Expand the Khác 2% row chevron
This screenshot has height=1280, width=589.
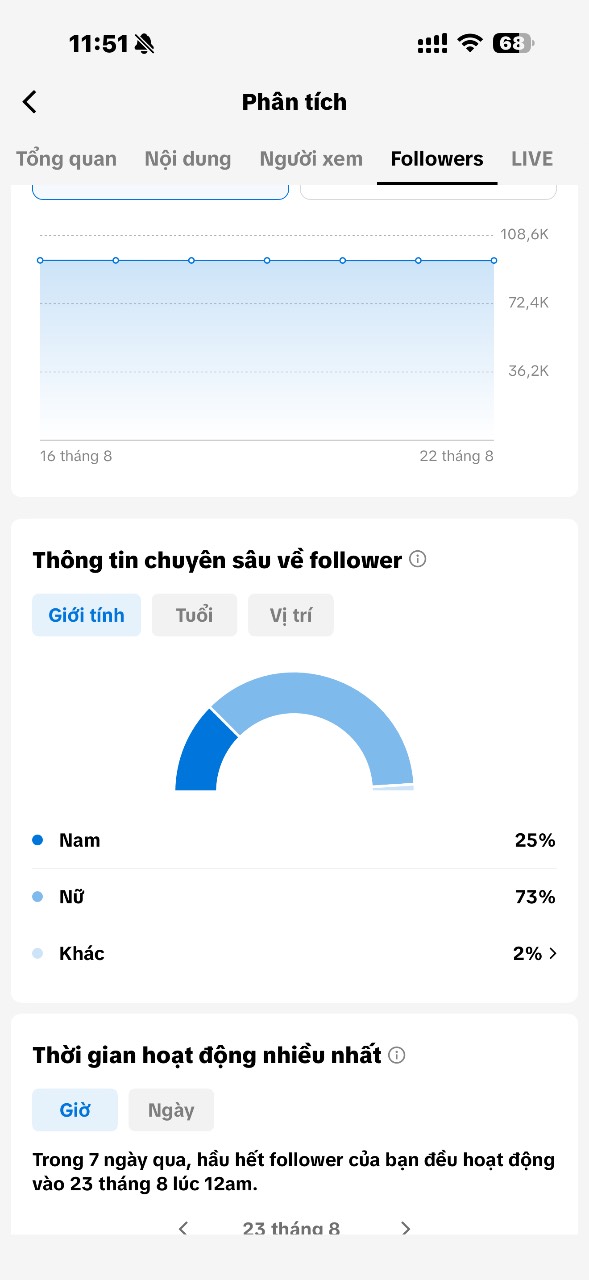point(553,954)
